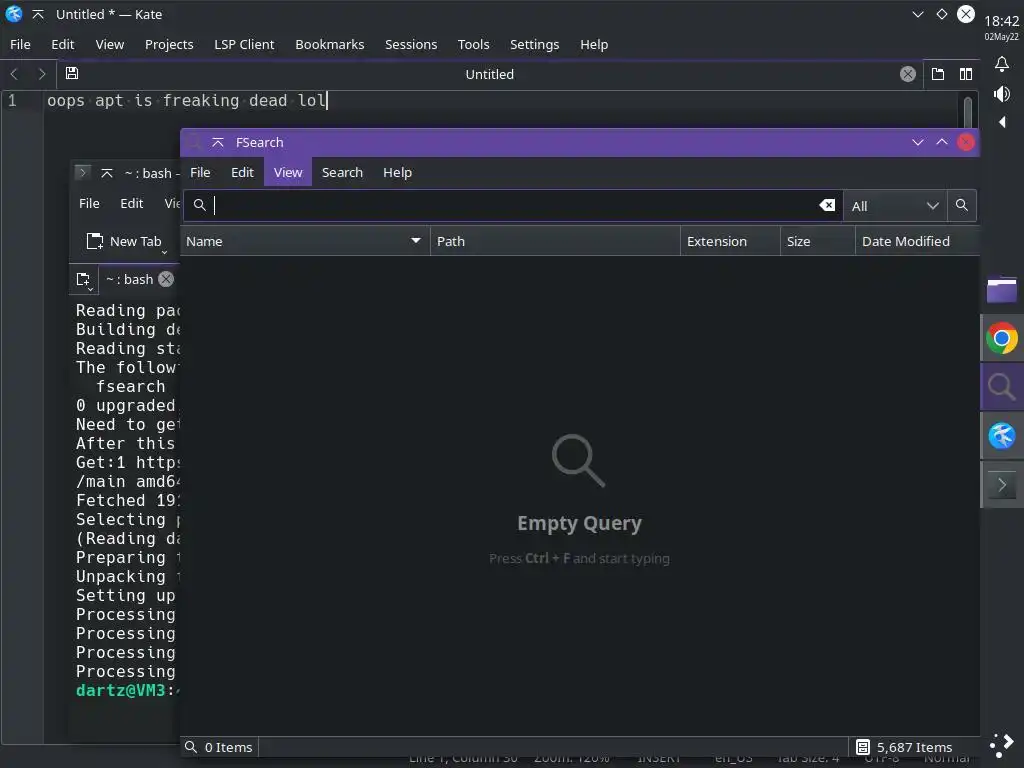This screenshot has width=1024, height=768.
Task: Open Konsole's File menu
Action: click(89, 203)
